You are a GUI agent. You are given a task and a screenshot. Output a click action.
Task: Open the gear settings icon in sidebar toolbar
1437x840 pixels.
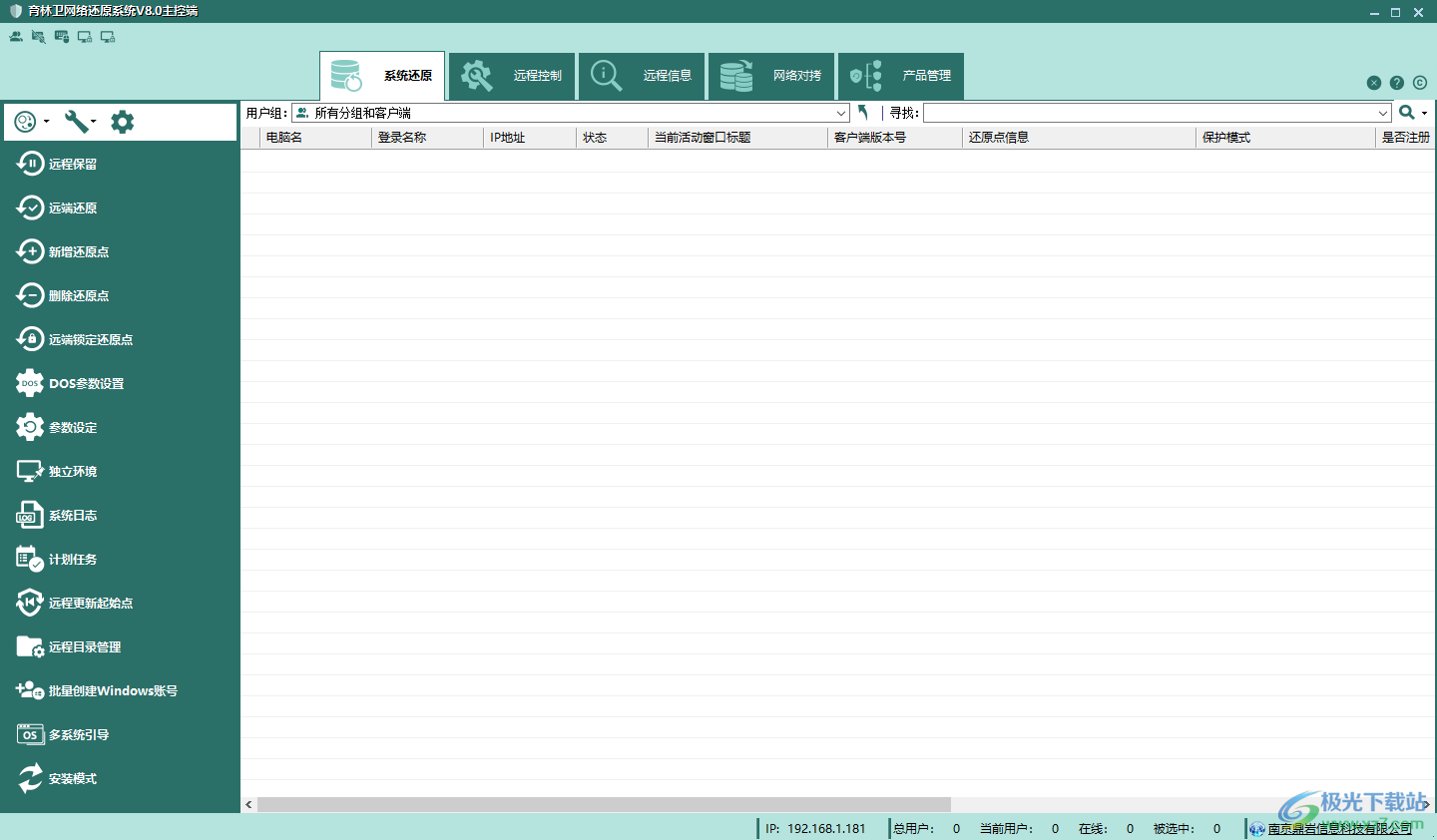click(x=122, y=122)
